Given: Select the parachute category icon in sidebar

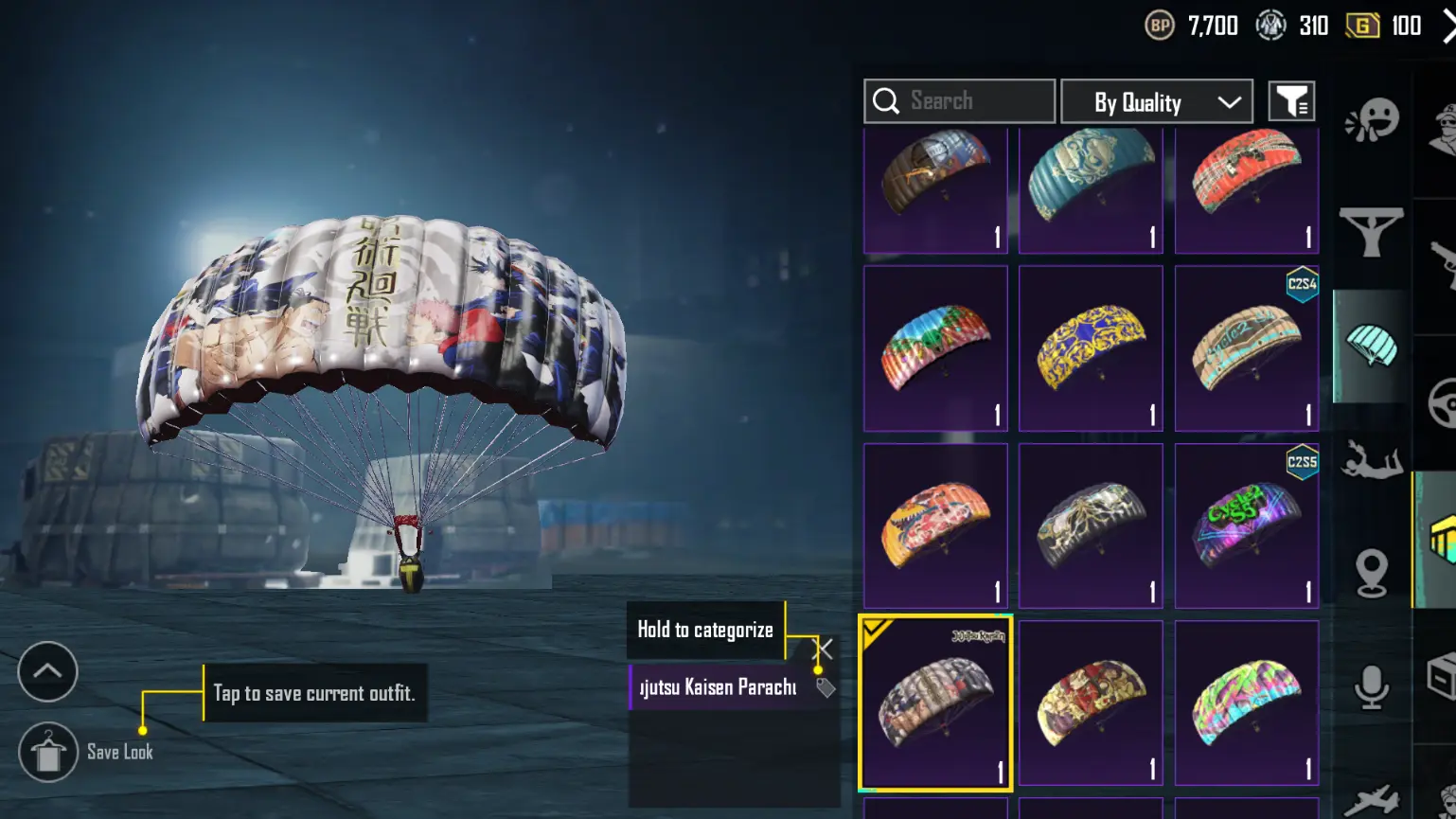Looking at the screenshot, I should tap(1371, 346).
